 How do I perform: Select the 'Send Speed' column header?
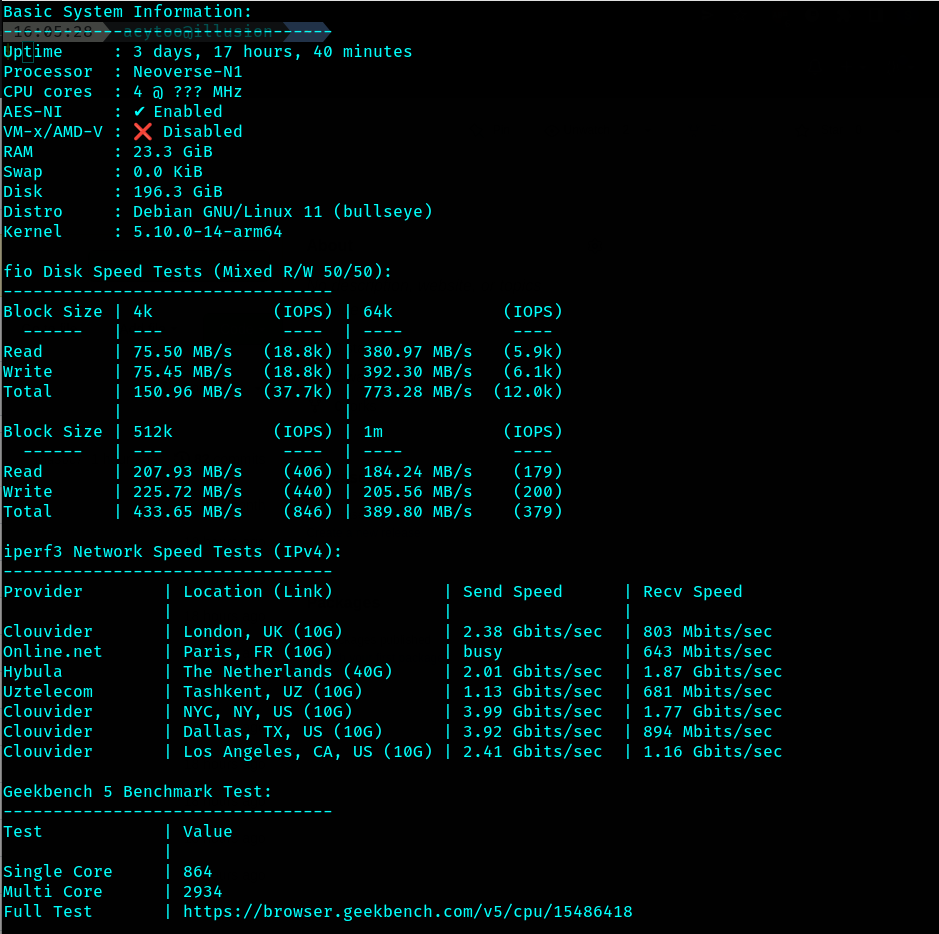(x=513, y=592)
